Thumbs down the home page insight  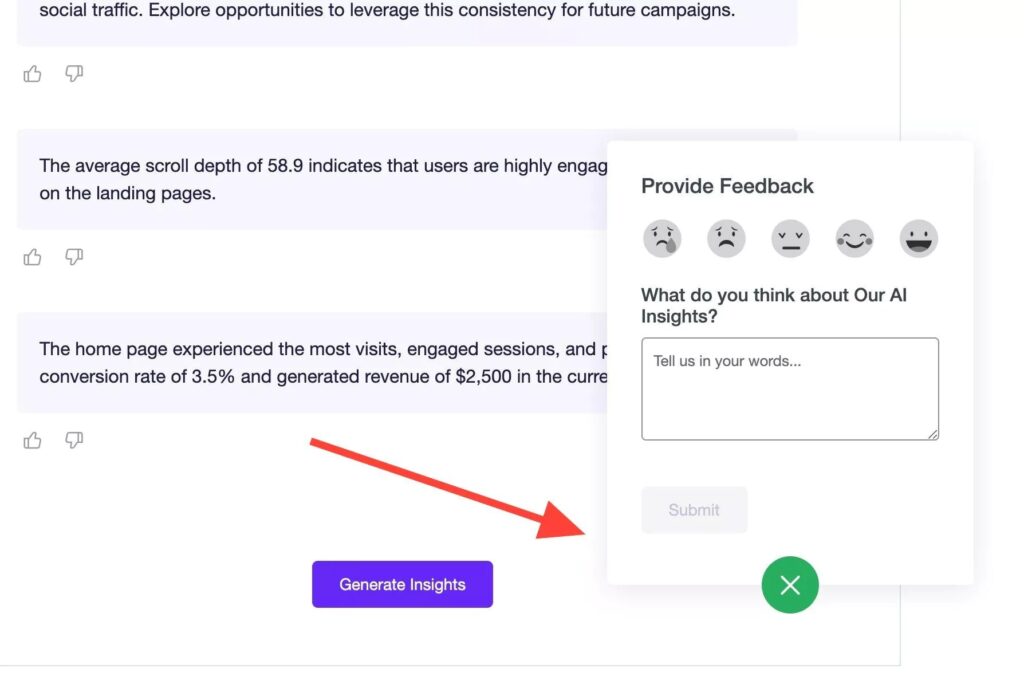(74, 440)
